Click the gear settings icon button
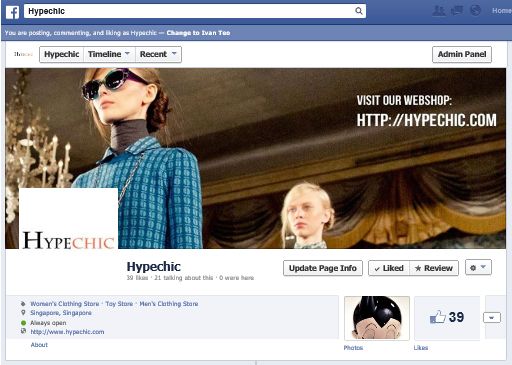Image resolution: width=512 pixels, height=365 pixels. click(x=478, y=267)
